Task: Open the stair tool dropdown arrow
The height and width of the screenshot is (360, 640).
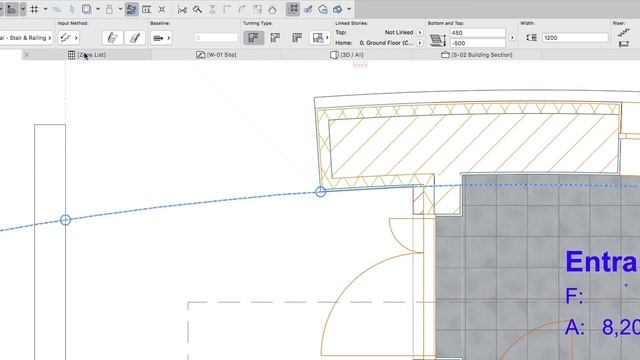Action: click(23, 9)
